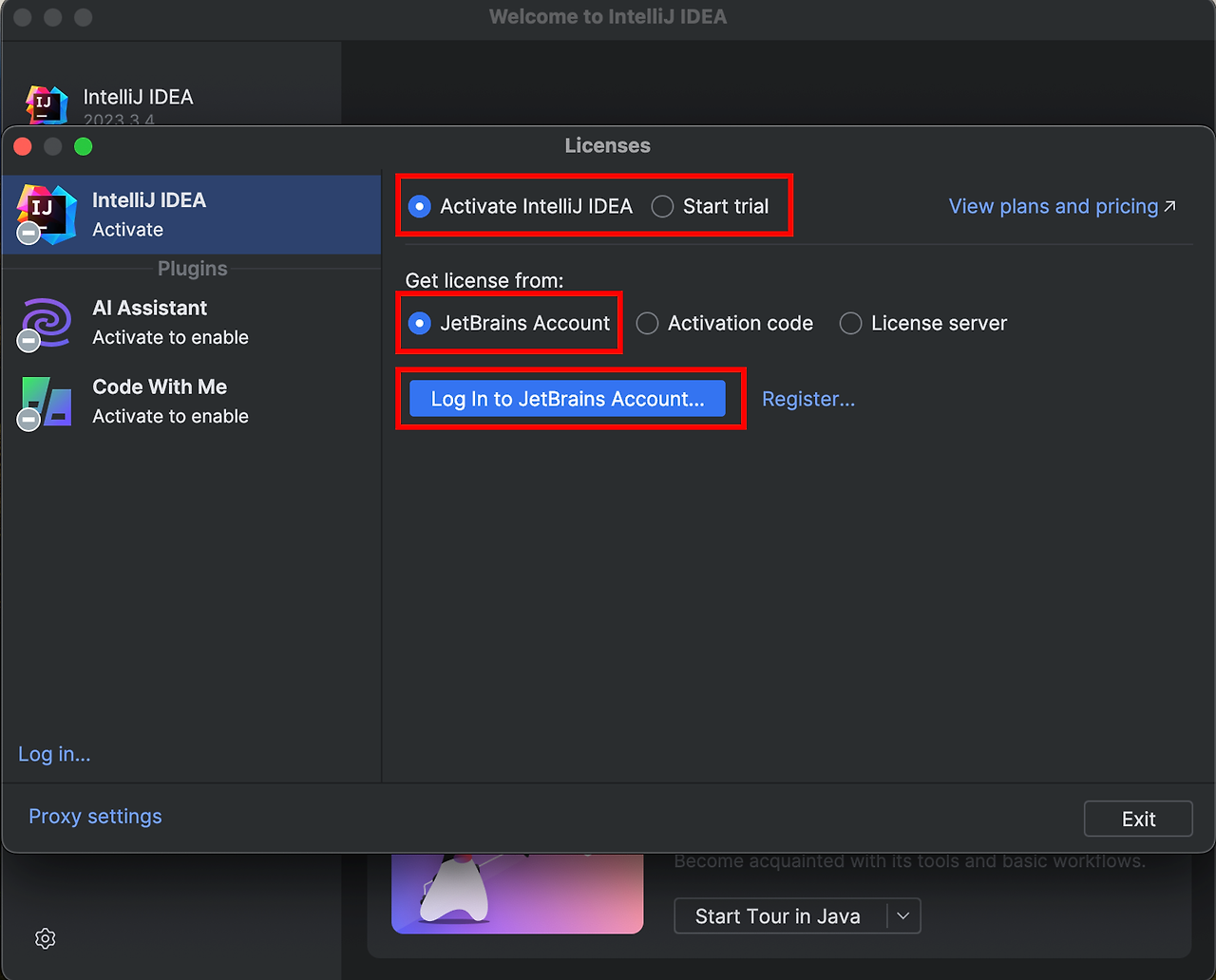
Task: Click IntelliJ IDEA logo in Welcome window
Action: (x=46, y=105)
